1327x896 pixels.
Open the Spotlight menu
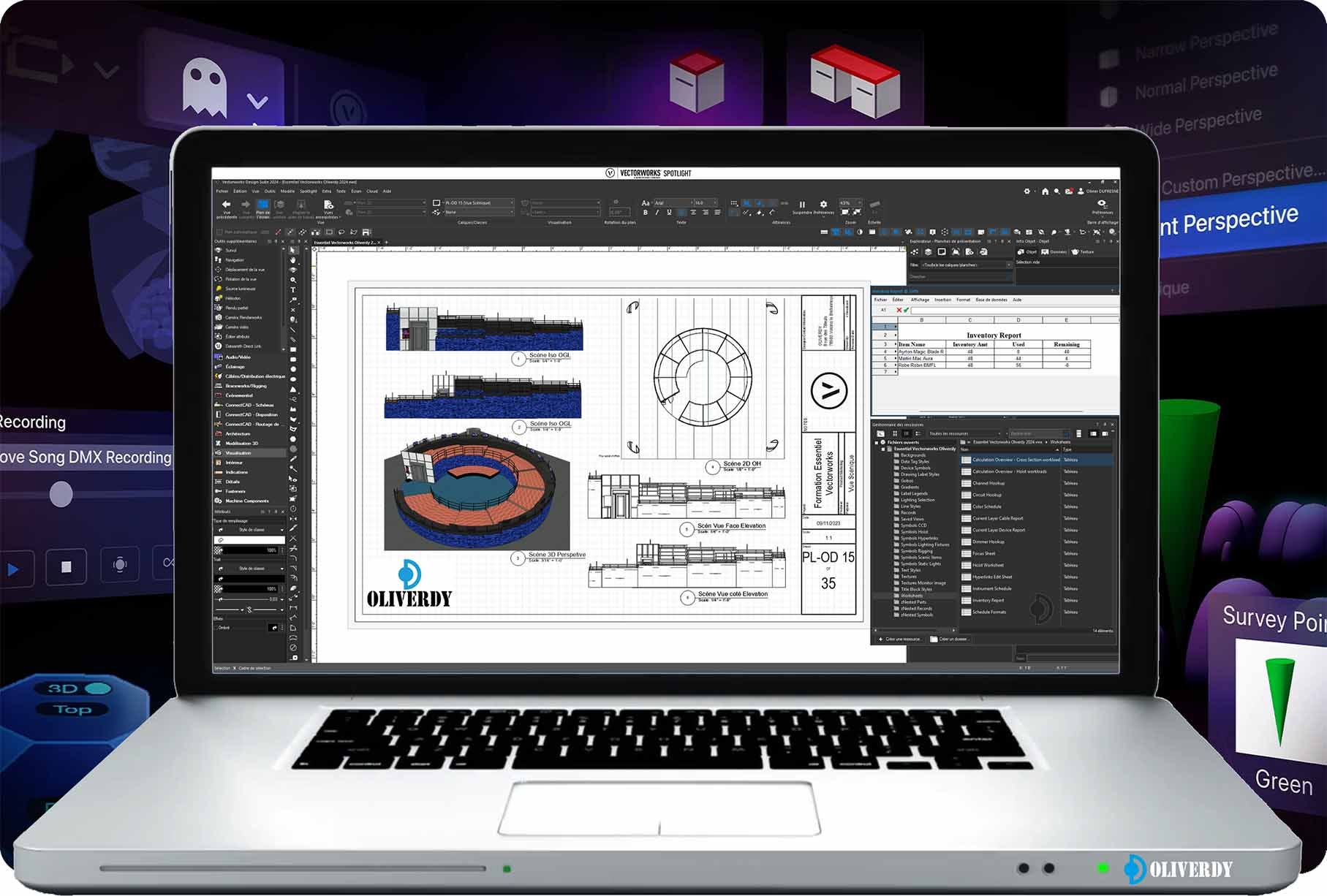pos(306,190)
